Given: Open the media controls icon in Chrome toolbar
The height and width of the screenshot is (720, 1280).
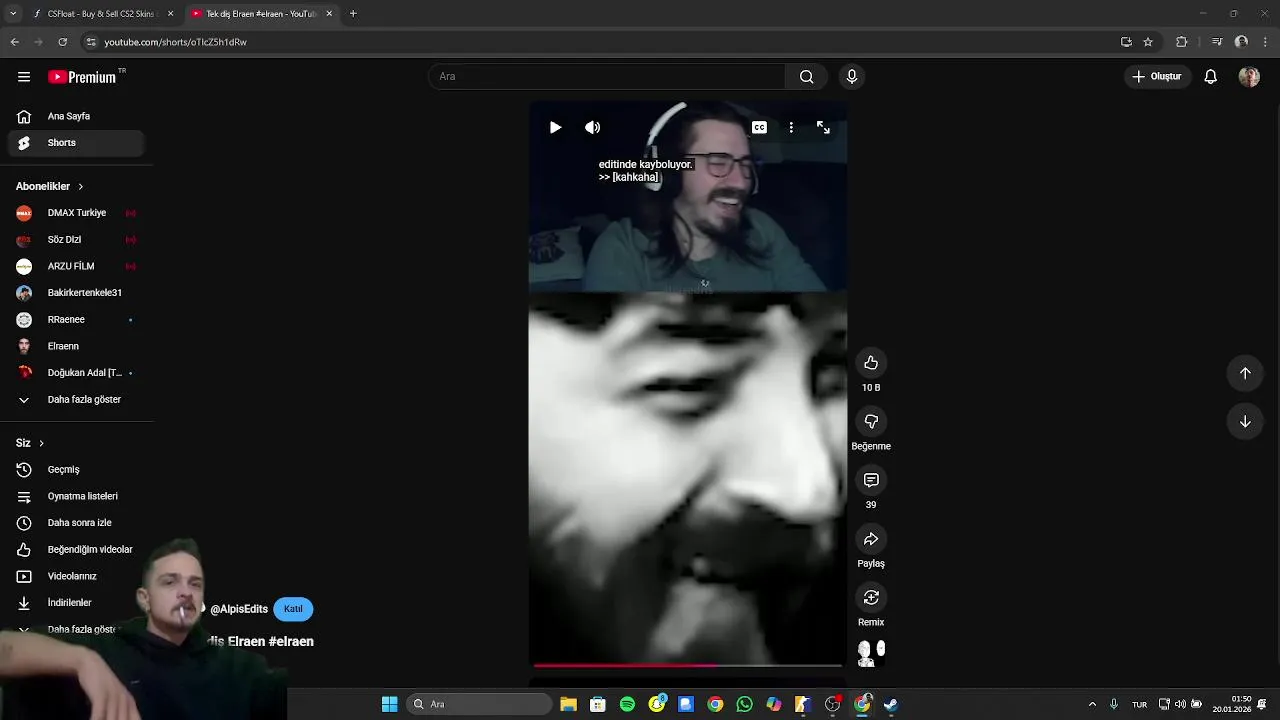Looking at the screenshot, I should point(1217,42).
